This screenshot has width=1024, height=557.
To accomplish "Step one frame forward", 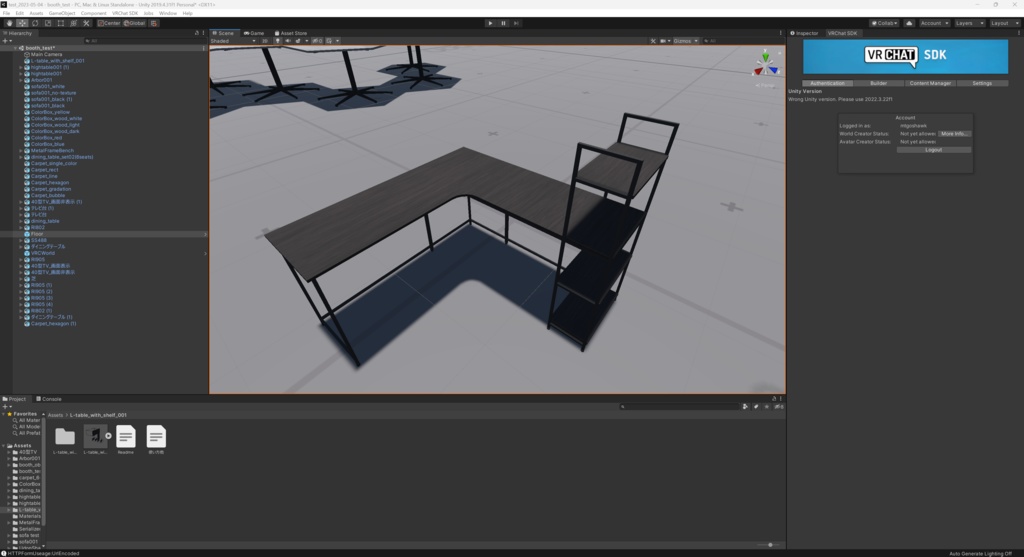I will [516, 23].
